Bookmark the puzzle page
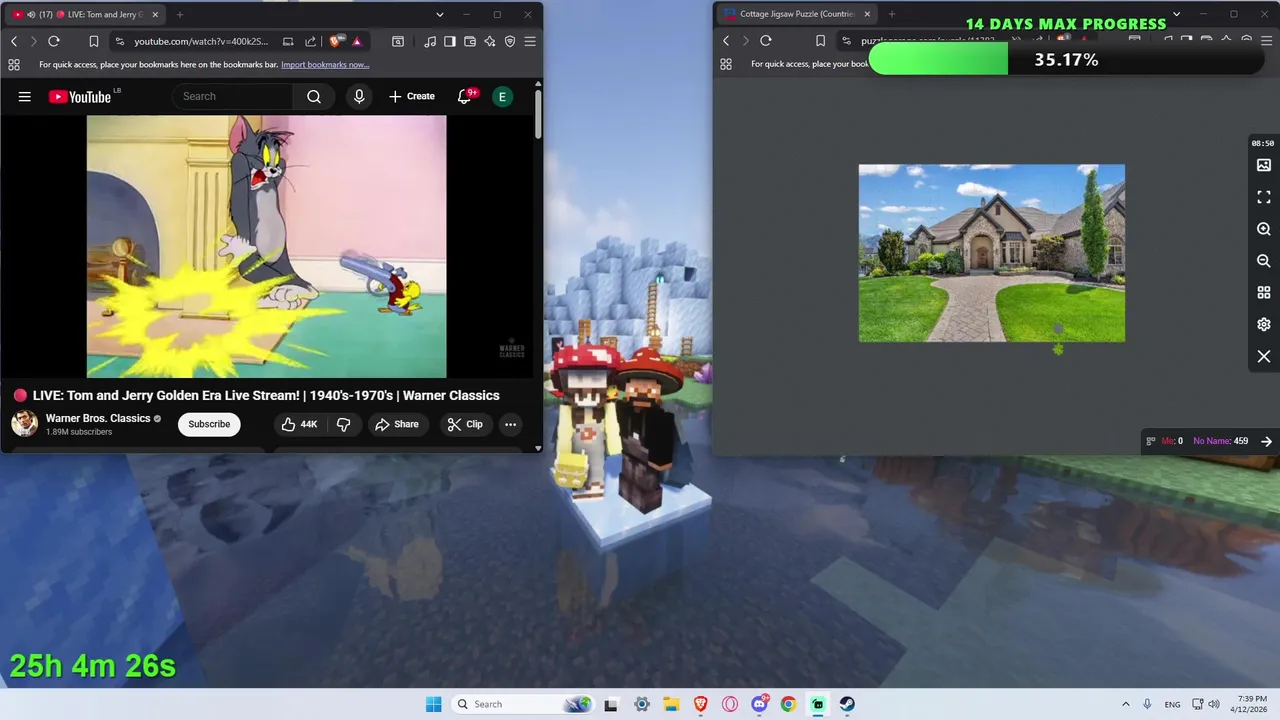The width and height of the screenshot is (1280, 720). coord(820,41)
